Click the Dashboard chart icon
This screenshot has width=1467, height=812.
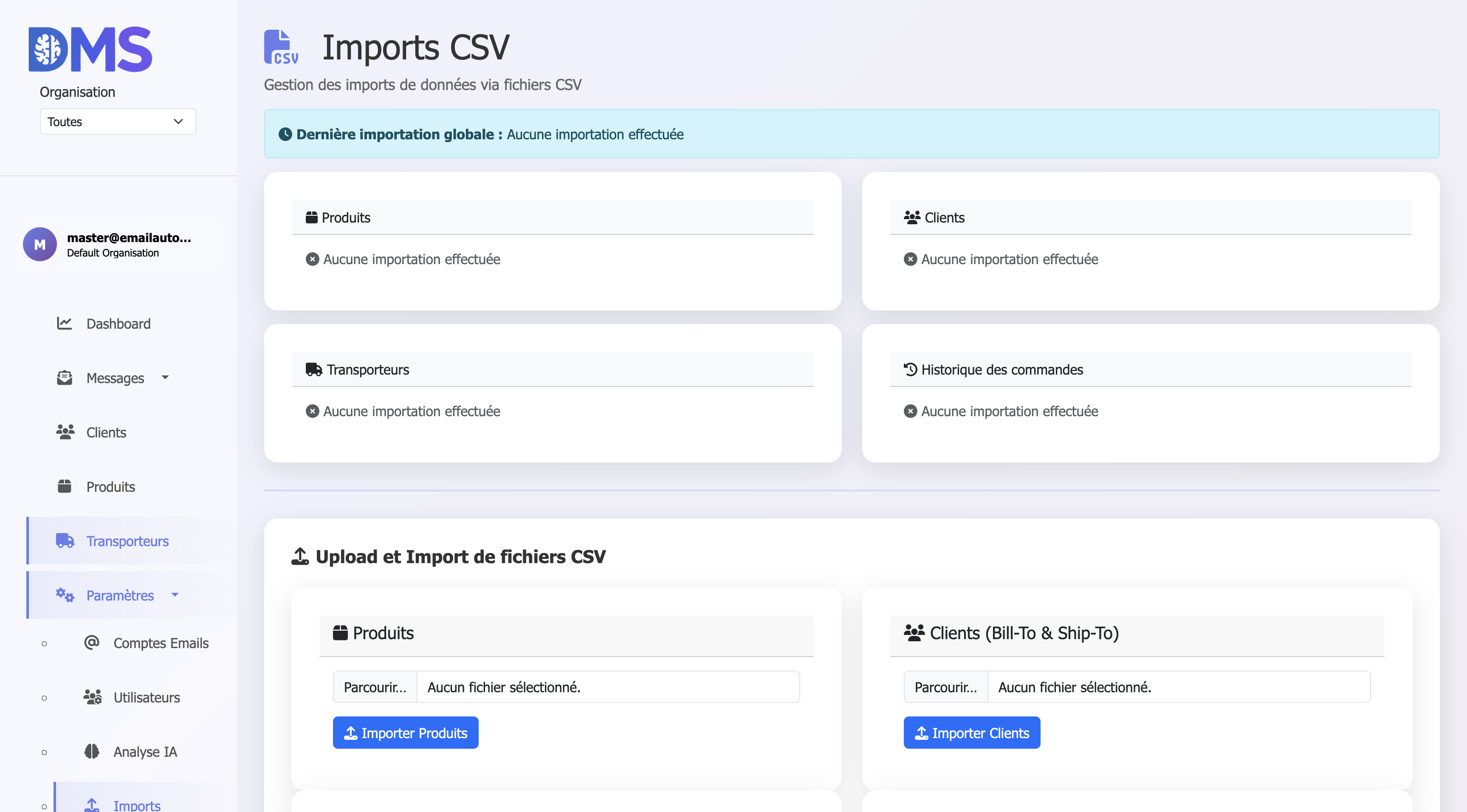pyautogui.click(x=65, y=324)
